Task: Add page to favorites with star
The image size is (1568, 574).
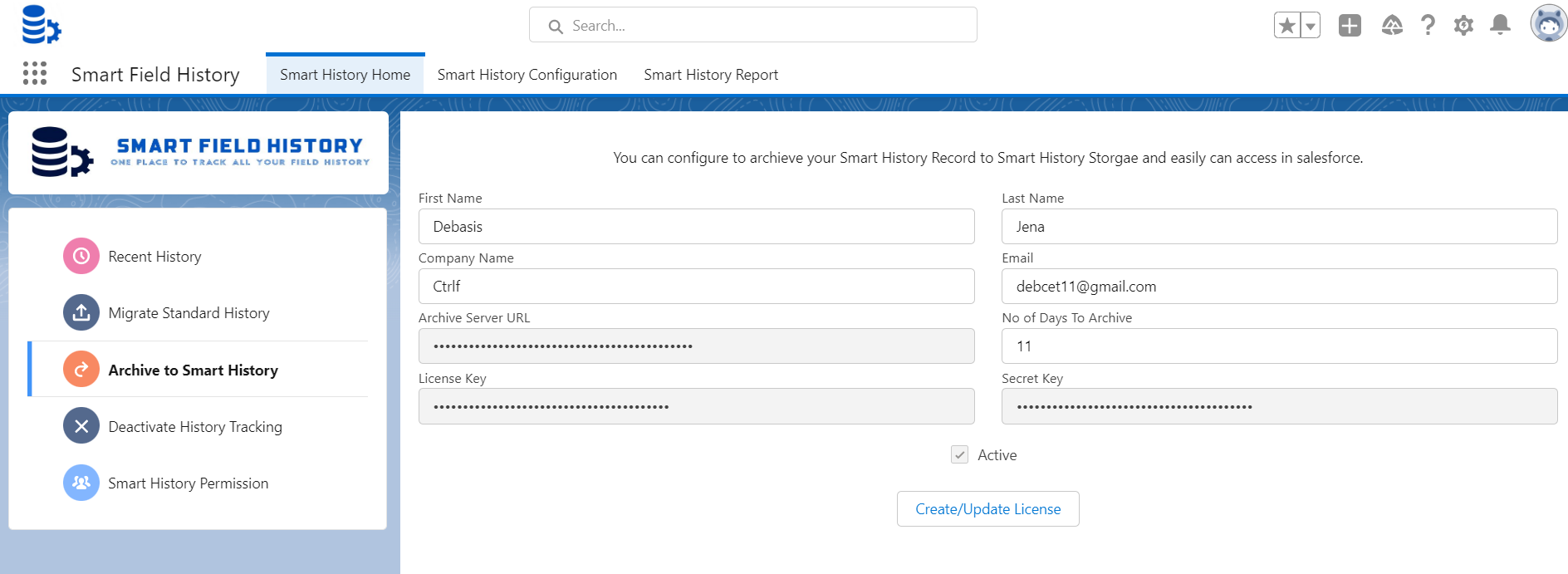Action: click(1287, 26)
